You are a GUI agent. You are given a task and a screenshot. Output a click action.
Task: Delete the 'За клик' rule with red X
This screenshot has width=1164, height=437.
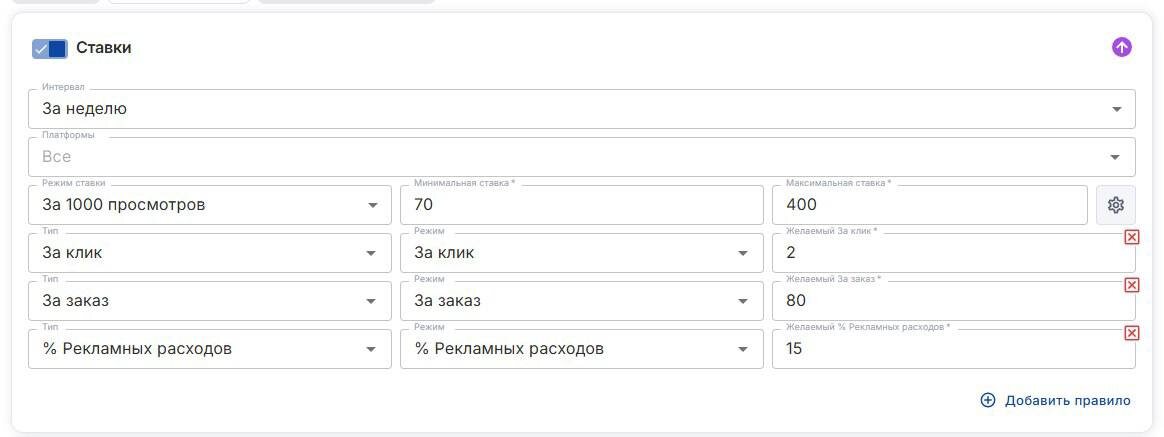(1132, 237)
